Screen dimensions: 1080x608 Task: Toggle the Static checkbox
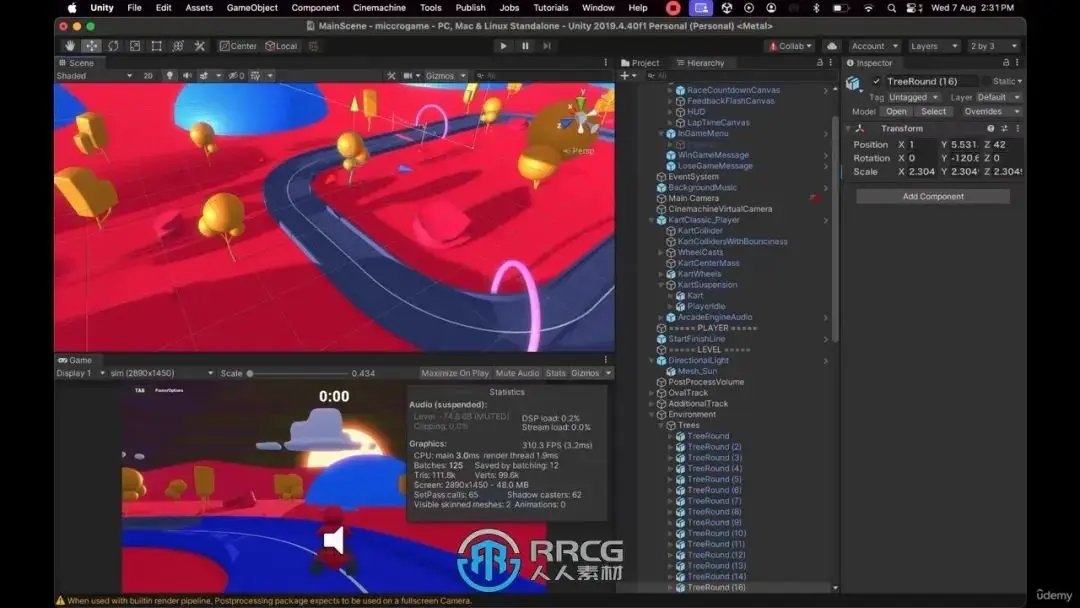(x=987, y=81)
